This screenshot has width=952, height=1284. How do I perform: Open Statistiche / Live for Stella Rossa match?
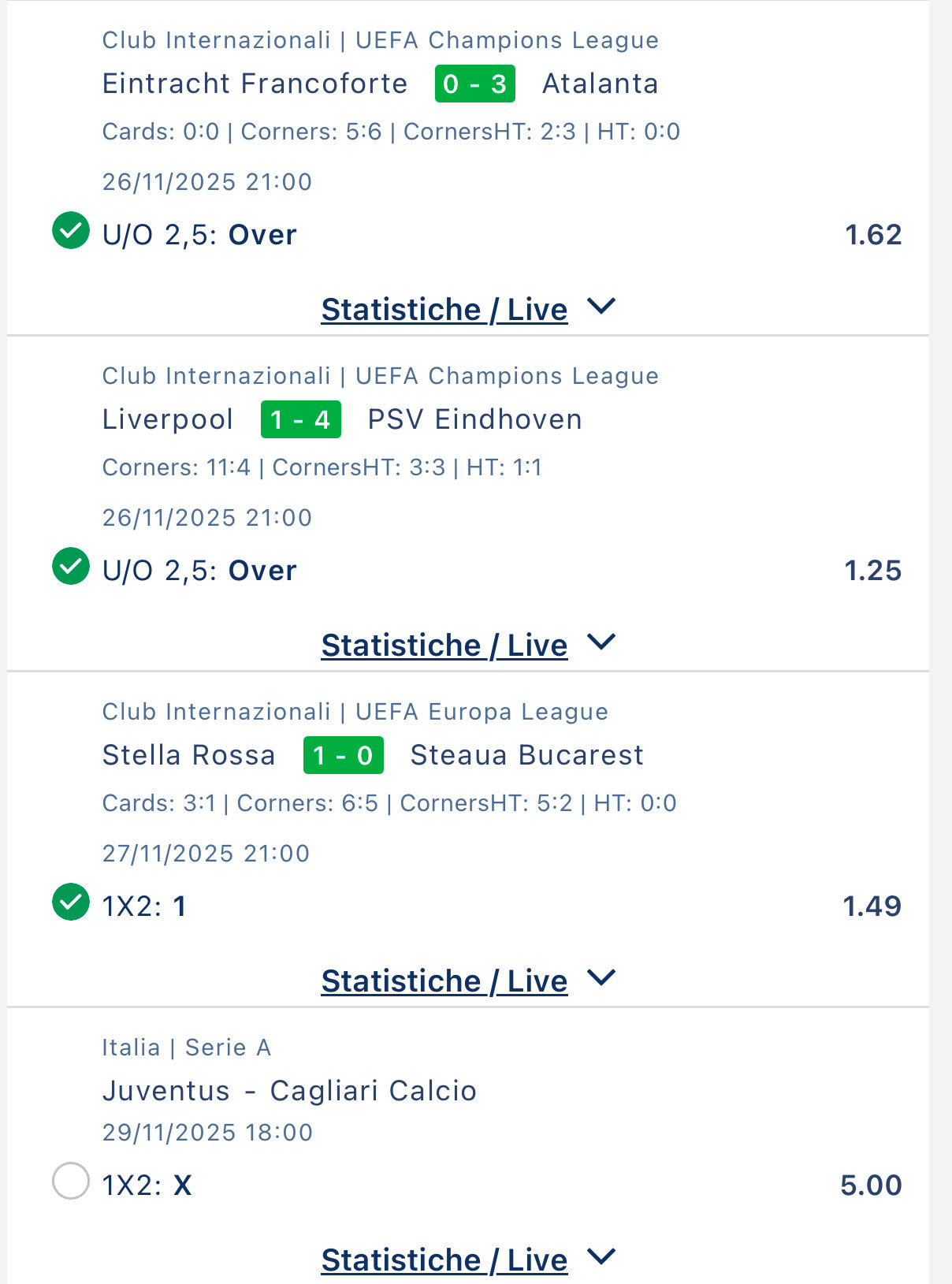[x=444, y=981]
